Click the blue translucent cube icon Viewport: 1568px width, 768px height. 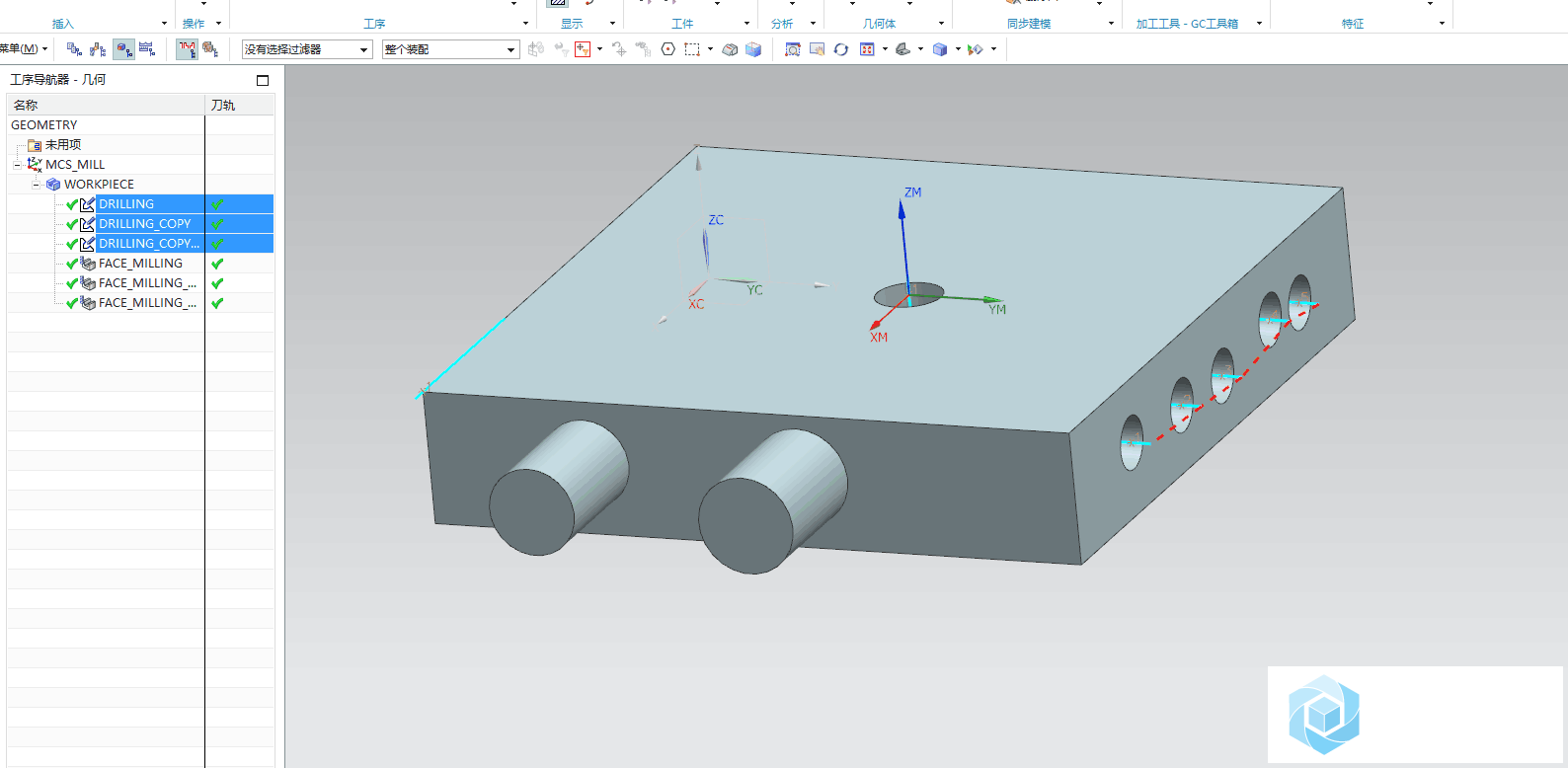coord(753,48)
